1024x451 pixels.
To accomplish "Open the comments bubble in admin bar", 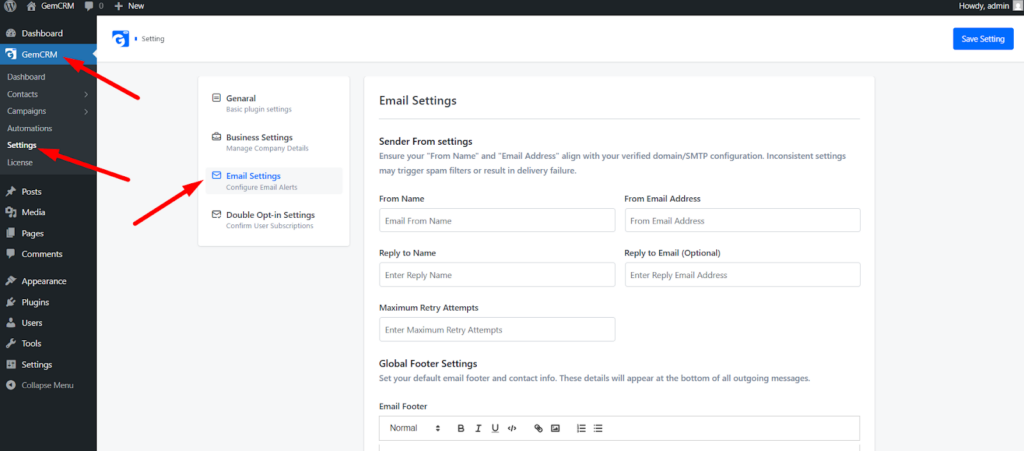I will tap(93, 6).
